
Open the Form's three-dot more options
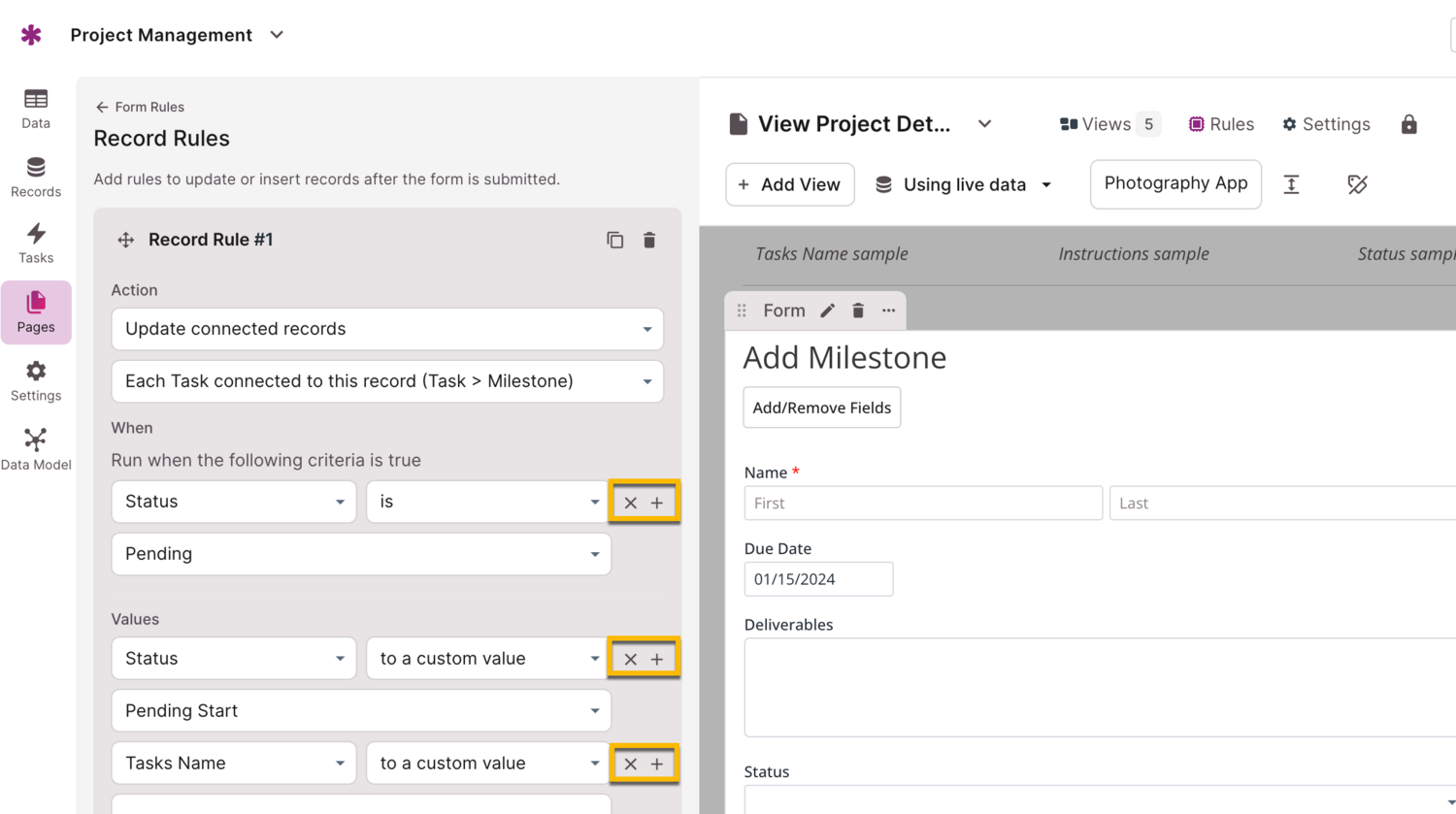(888, 310)
